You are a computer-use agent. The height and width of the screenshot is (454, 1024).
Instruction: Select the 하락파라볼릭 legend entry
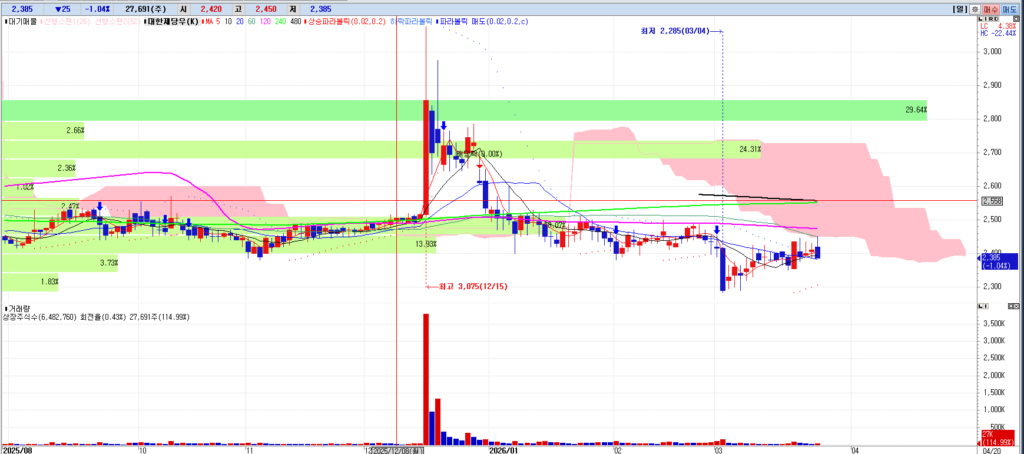415,19
